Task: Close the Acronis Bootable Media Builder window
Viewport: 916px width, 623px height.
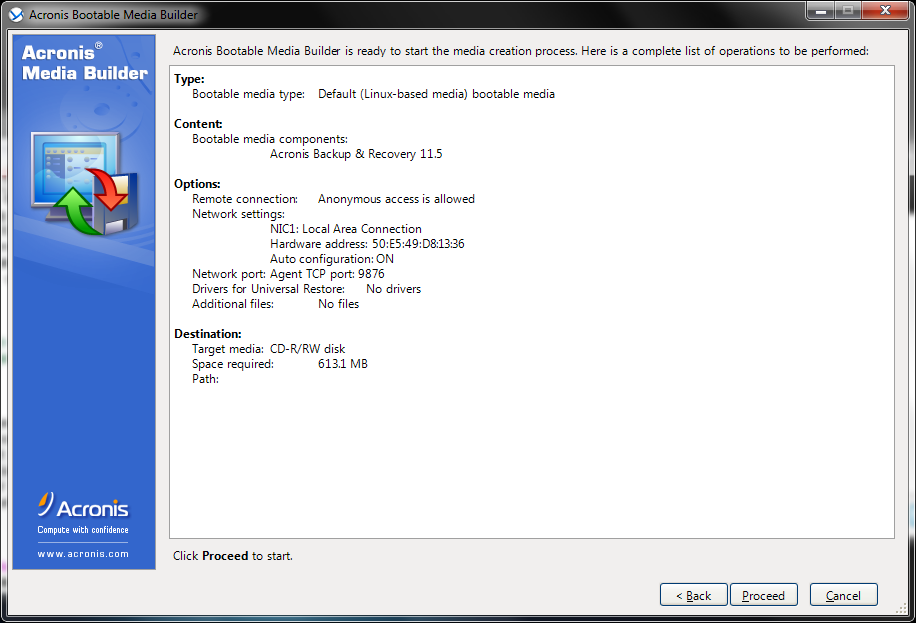Action: point(885,11)
